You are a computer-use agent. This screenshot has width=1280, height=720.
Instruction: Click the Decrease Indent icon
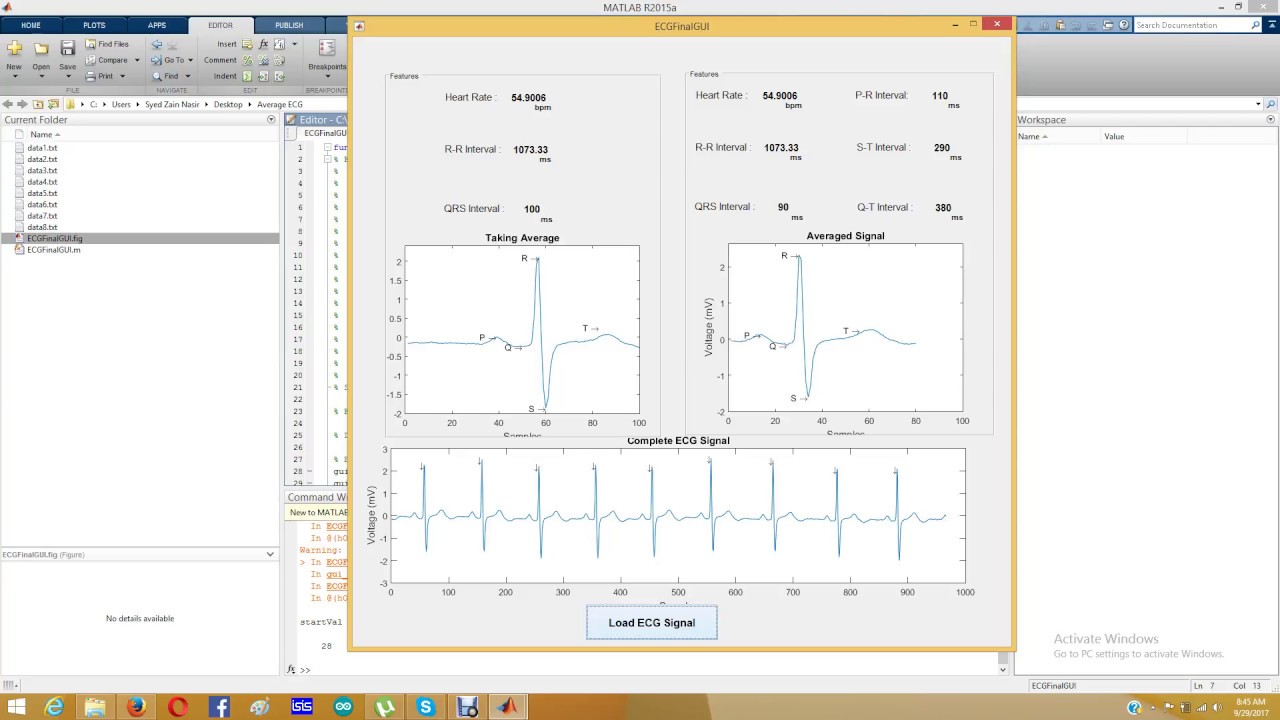[x=279, y=76]
